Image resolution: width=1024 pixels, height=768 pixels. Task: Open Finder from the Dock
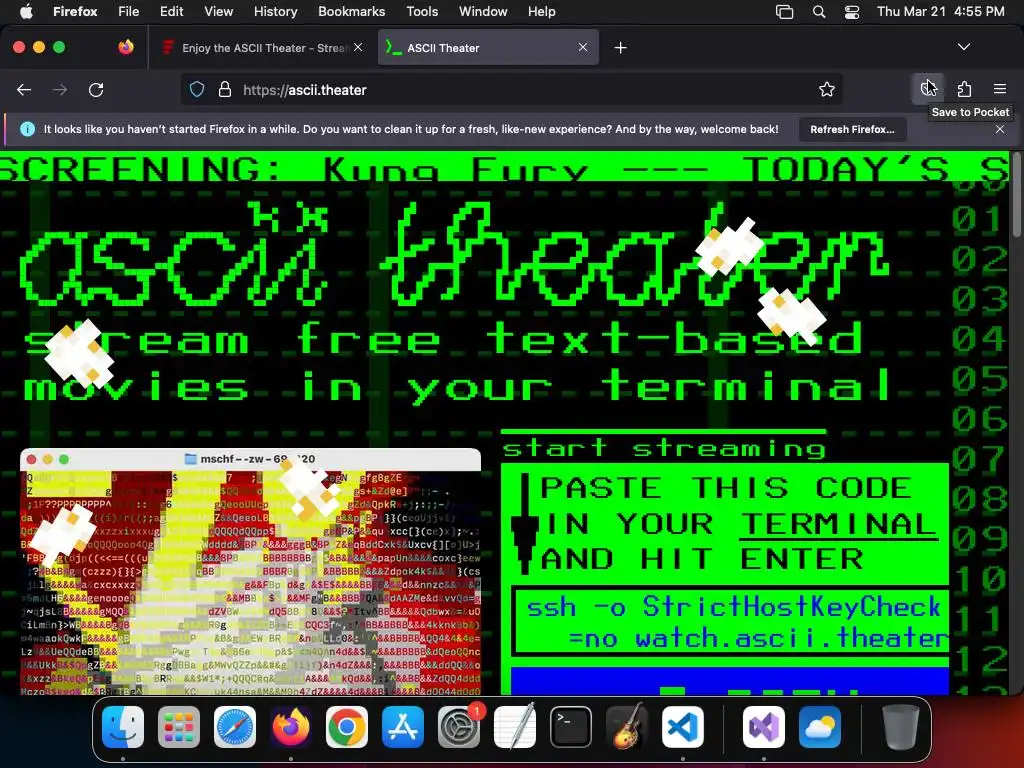123,727
